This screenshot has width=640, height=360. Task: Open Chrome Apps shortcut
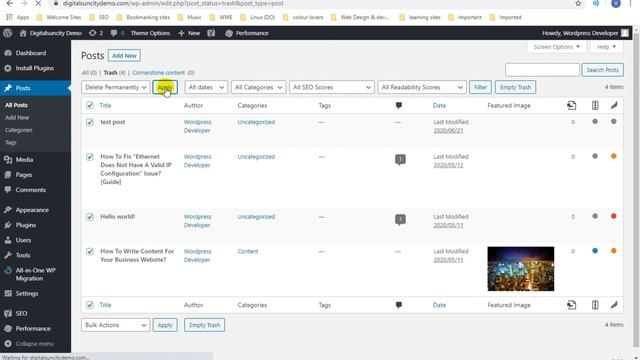tap(17, 18)
